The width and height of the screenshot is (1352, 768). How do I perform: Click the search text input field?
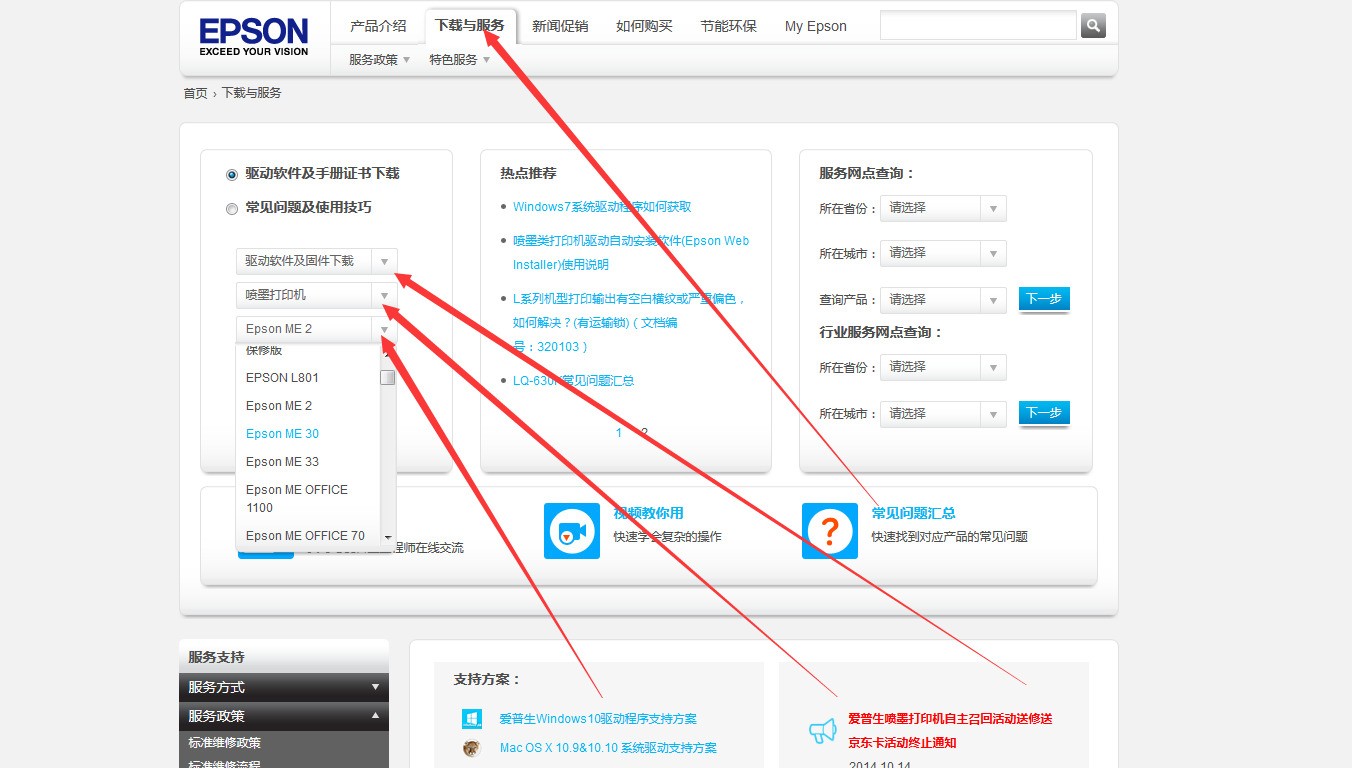click(x=978, y=25)
